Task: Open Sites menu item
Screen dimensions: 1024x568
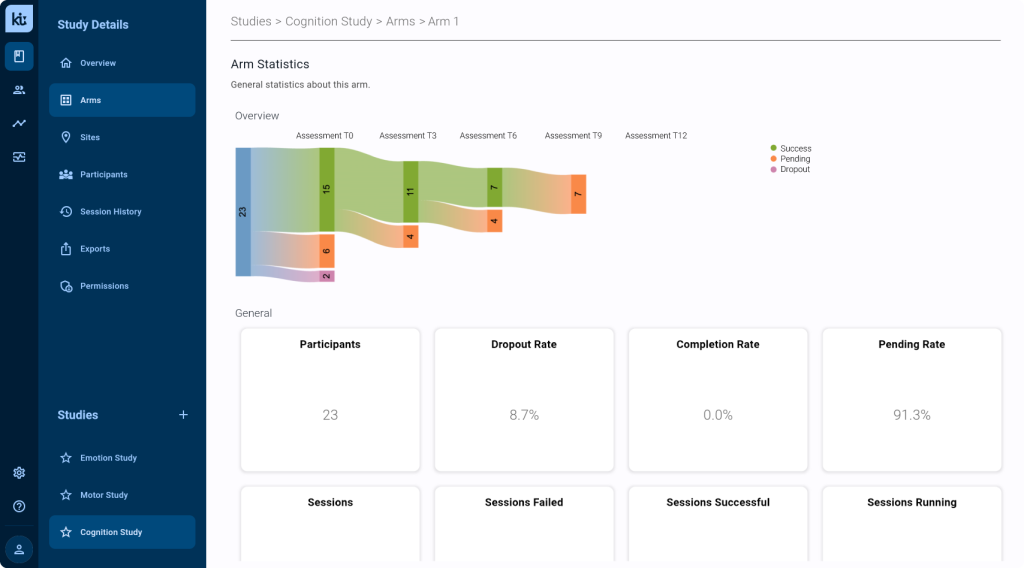Action: (122, 137)
